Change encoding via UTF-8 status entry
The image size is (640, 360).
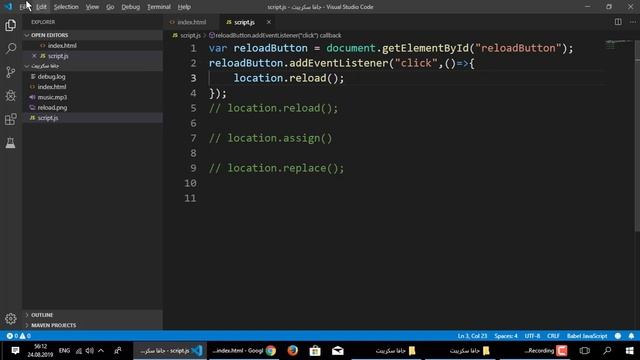coord(532,336)
